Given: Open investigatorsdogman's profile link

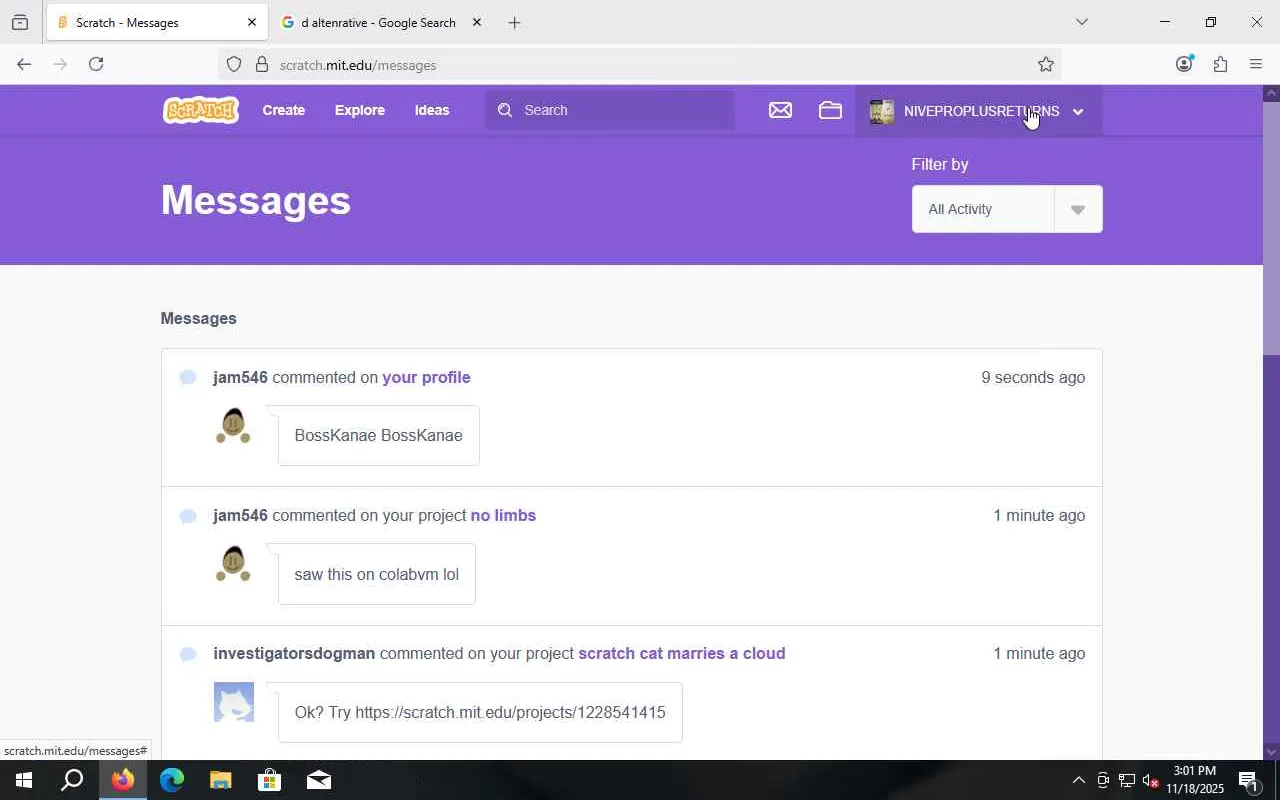Looking at the screenshot, I should [x=294, y=653].
